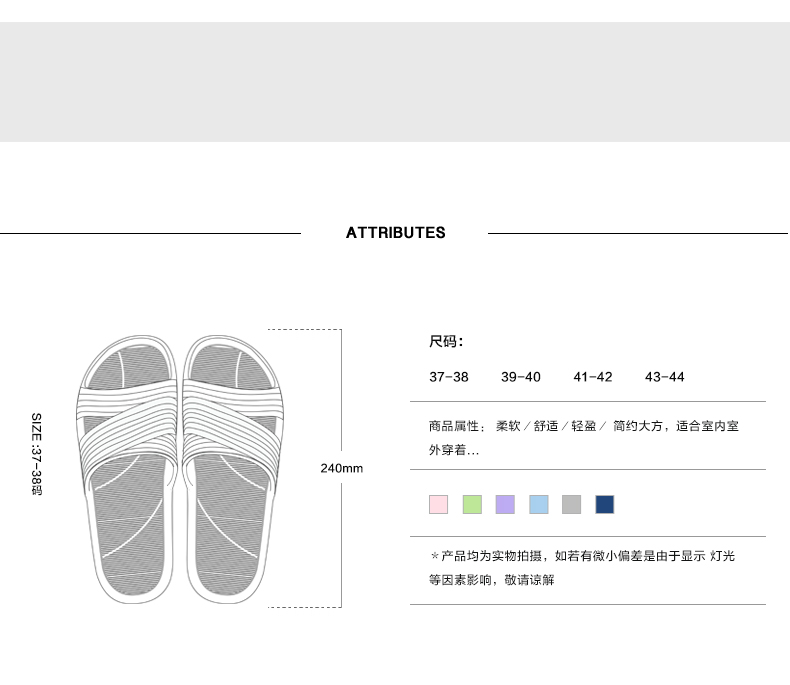Screen dimensions: 790x685
Task: Choose size 39-40
Action: 521,377
